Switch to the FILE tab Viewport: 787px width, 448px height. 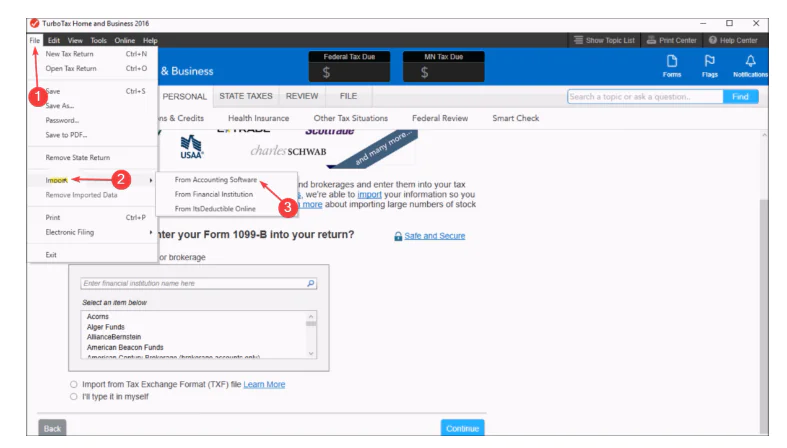tap(348, 96)
